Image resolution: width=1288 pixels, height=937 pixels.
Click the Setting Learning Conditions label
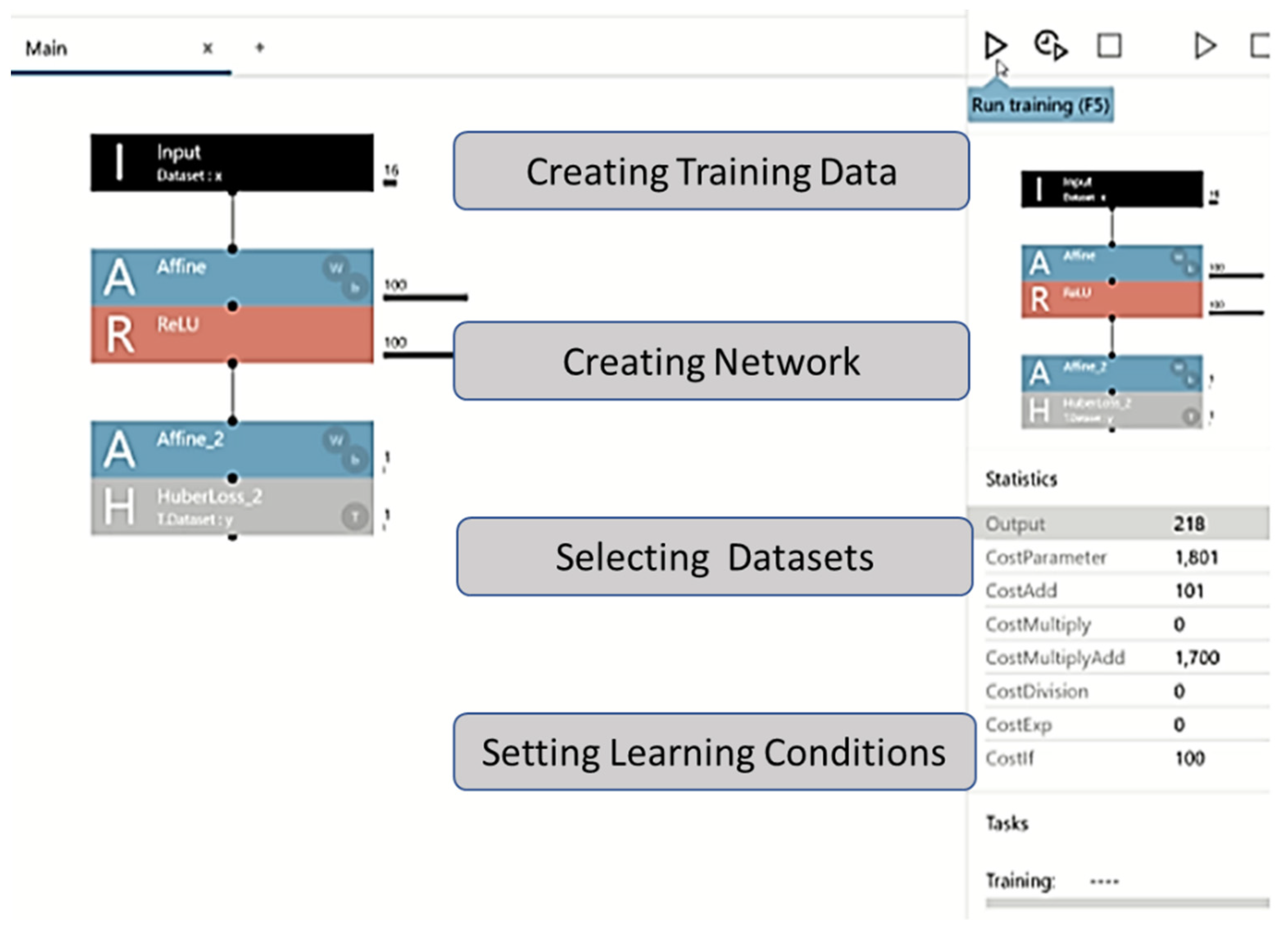pos(714,752)
